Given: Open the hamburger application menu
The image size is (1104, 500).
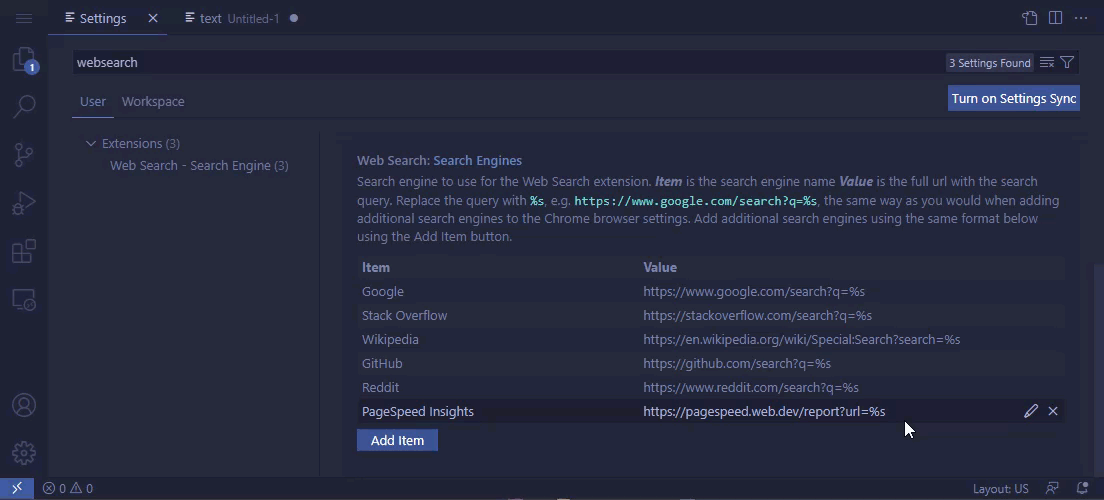Looking at the screenshot, I should pyautogui.click(x=23, y=18).
